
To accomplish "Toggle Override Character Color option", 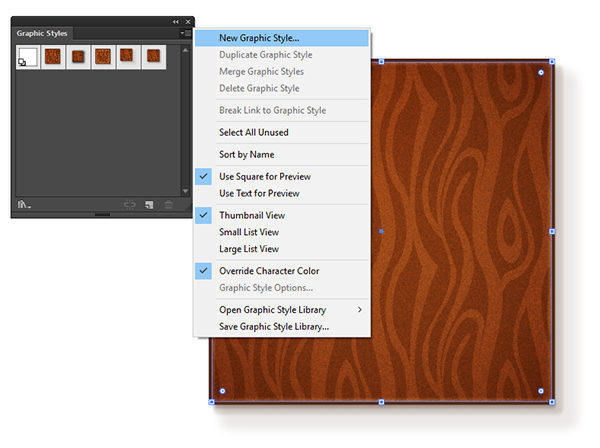I will click(x=269, y=271).
